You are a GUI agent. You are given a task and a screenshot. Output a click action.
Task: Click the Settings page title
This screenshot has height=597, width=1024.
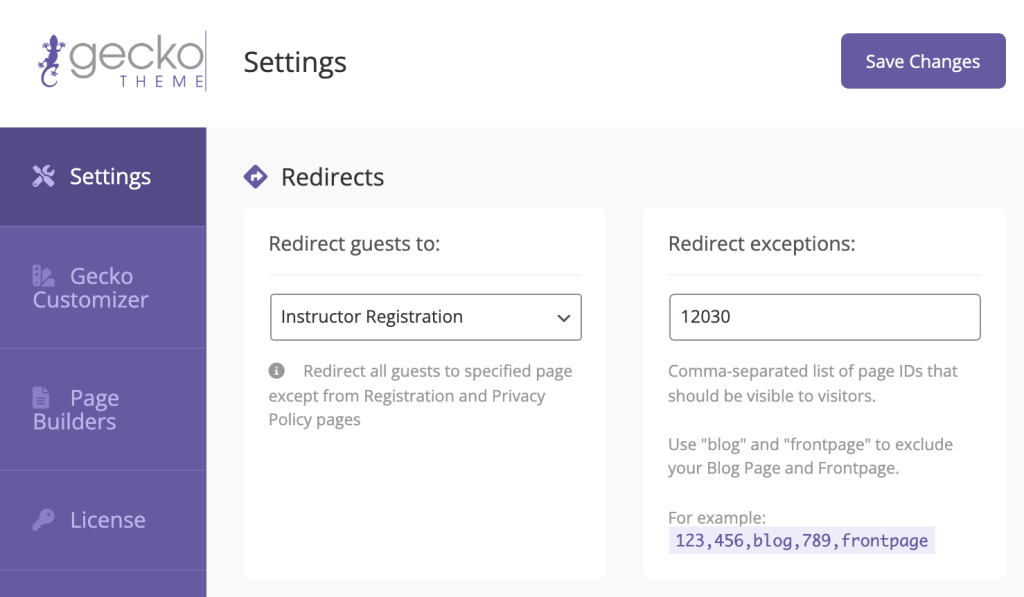tap(295, 63)
